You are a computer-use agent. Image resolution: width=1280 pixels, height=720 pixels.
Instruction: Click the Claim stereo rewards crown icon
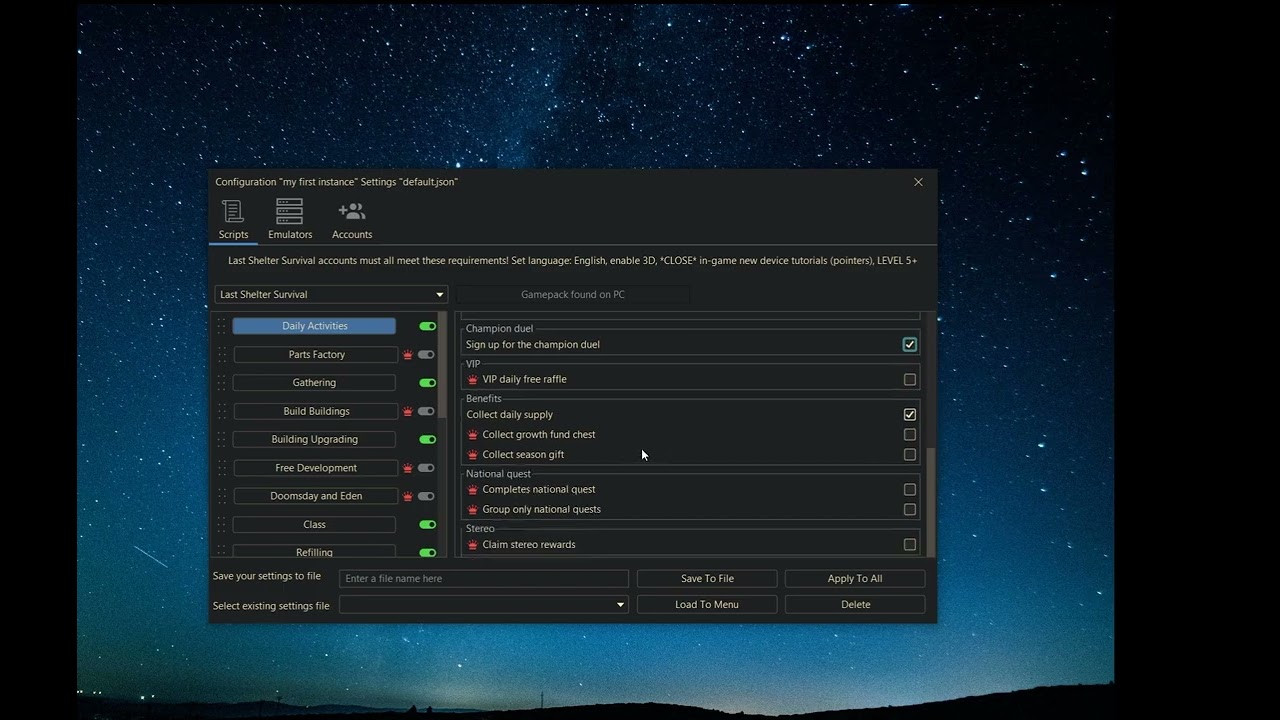coord(473,544)
